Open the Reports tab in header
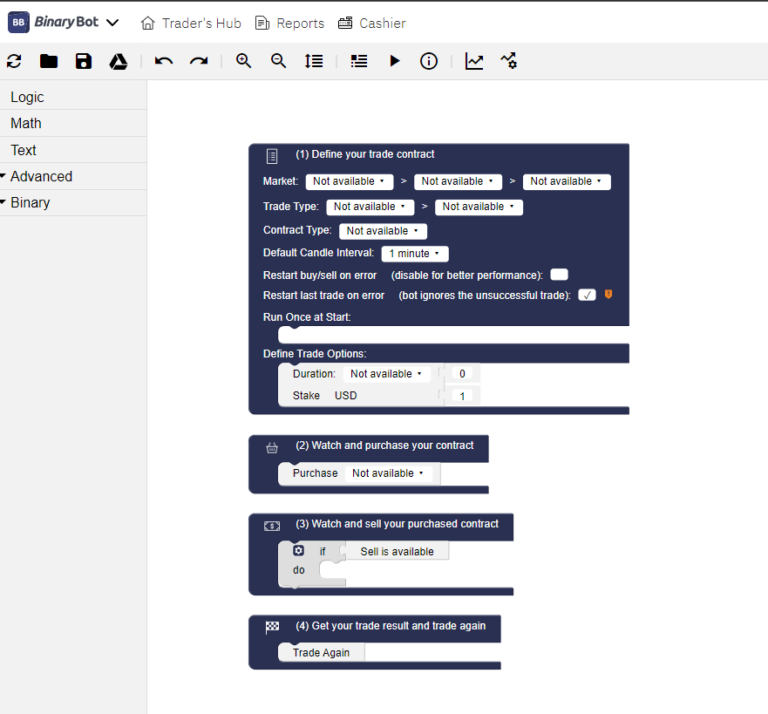Image resolution: width=768 pixels, height=714 pixels. tap(290, 23)
